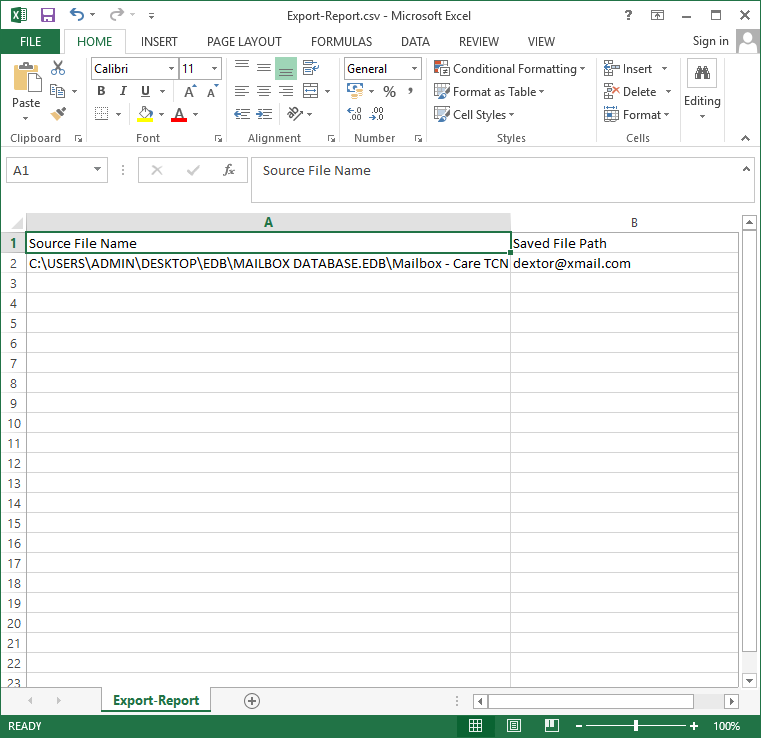Toggle middle align for cell text
This screenshot has height=738, width=761.
(x=264, y=68)
